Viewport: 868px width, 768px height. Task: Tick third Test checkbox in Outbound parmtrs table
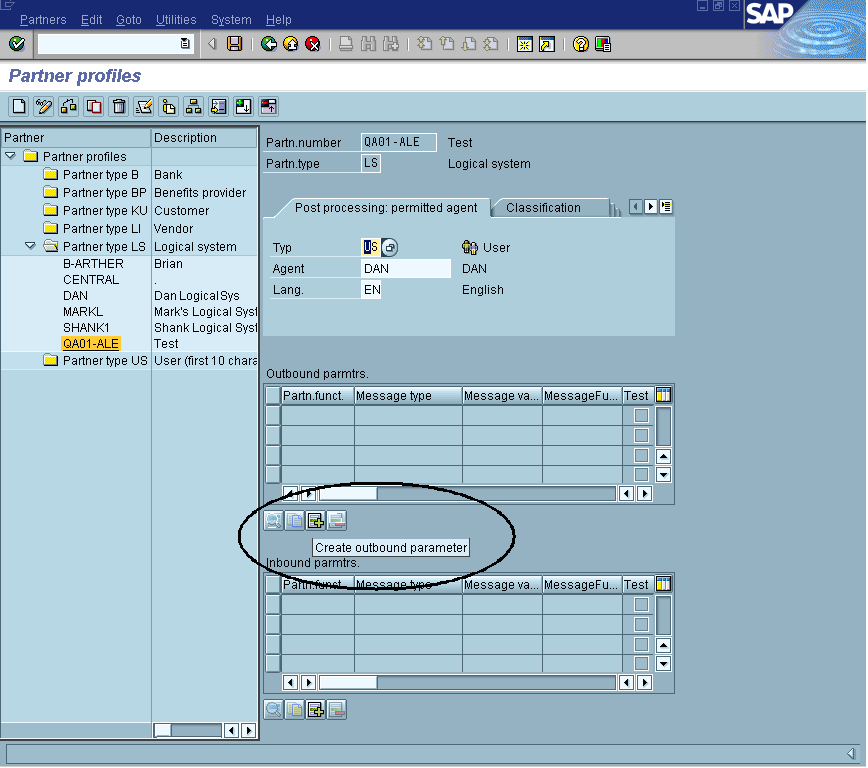coord(641,455)
